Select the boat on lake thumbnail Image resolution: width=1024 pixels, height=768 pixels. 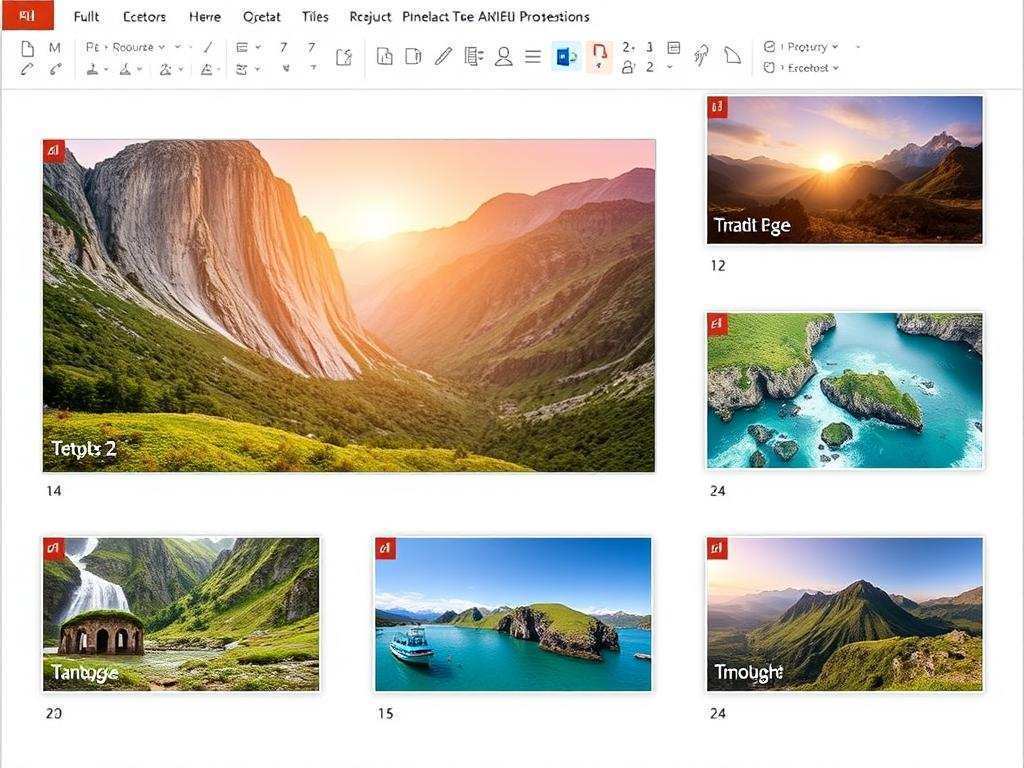[513, 614]
